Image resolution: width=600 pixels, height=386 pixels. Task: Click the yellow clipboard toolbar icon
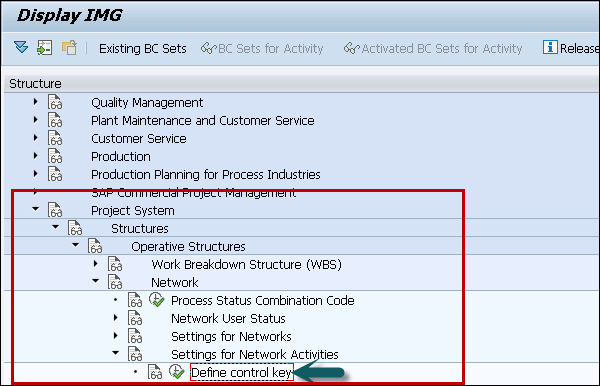tap(69, 48)
